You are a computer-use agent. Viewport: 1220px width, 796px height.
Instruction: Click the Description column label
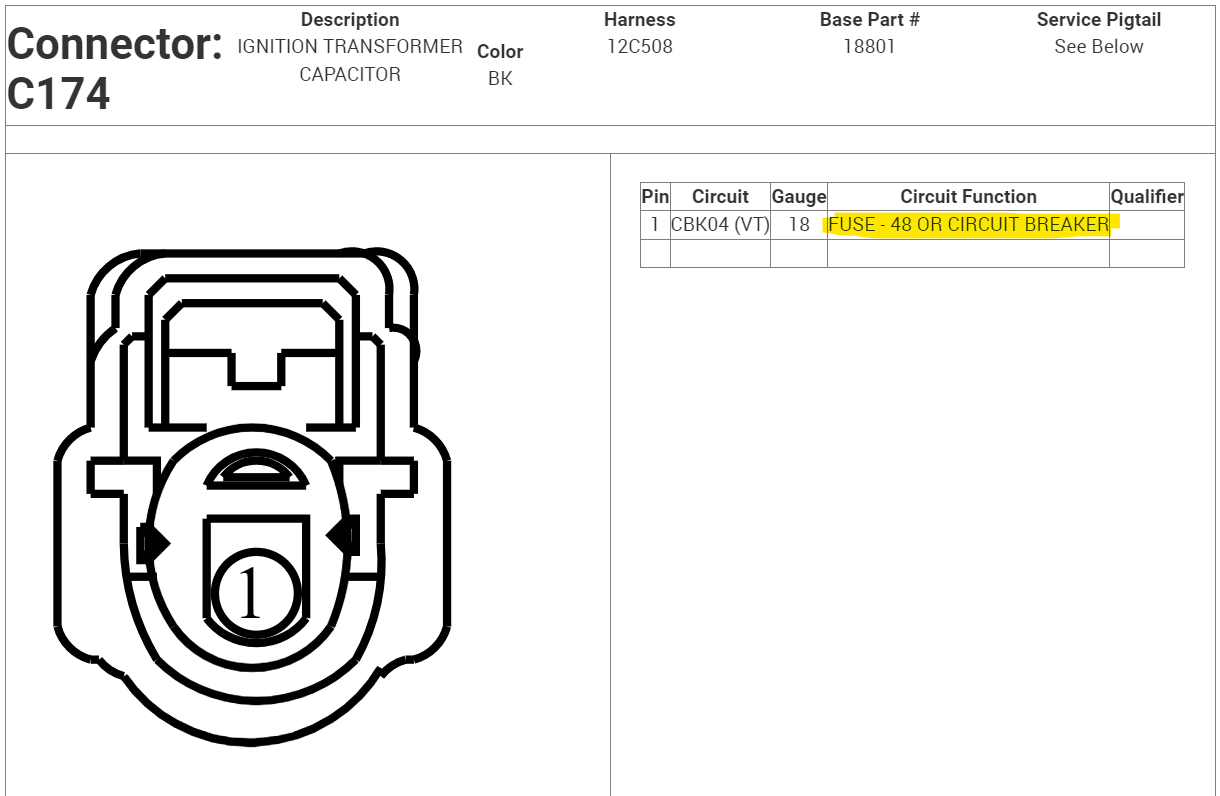click(350, 19)
